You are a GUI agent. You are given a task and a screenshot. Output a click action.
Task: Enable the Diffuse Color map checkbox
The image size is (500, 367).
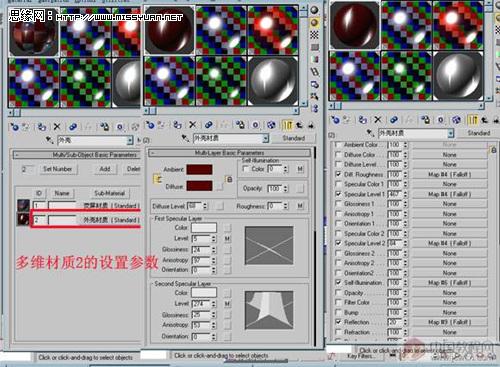point(338,154)
